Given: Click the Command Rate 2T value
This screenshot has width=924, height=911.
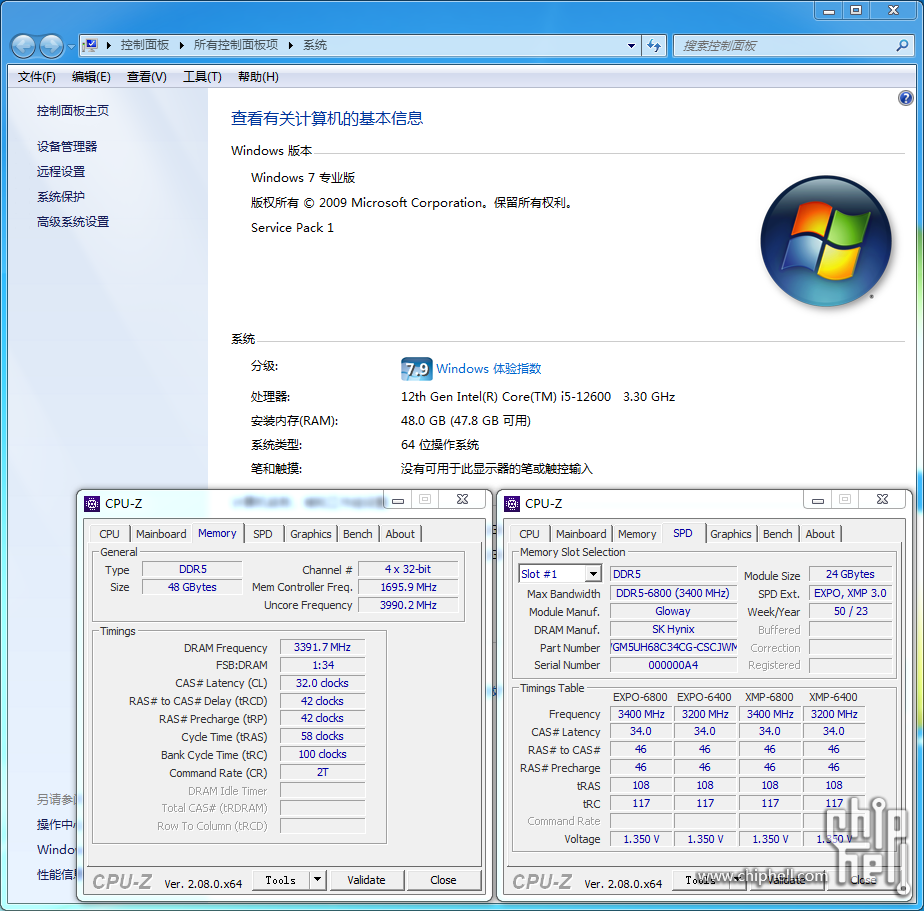Looking at the screenshot, I should [x=322, y=772].
